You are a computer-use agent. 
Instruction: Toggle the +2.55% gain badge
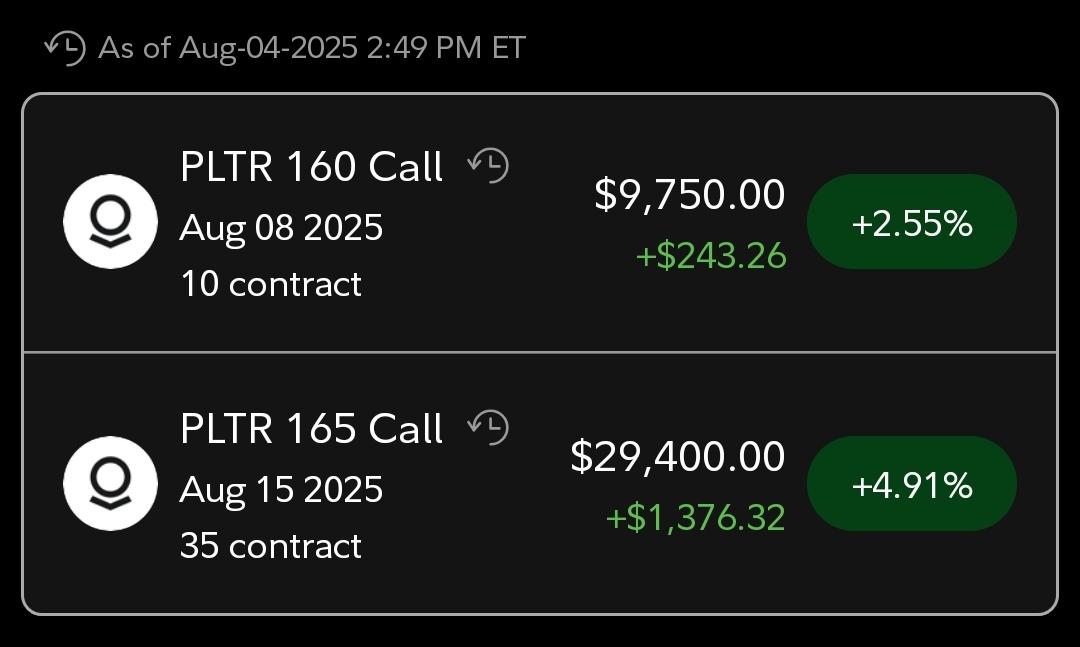(x=912, y=221)
